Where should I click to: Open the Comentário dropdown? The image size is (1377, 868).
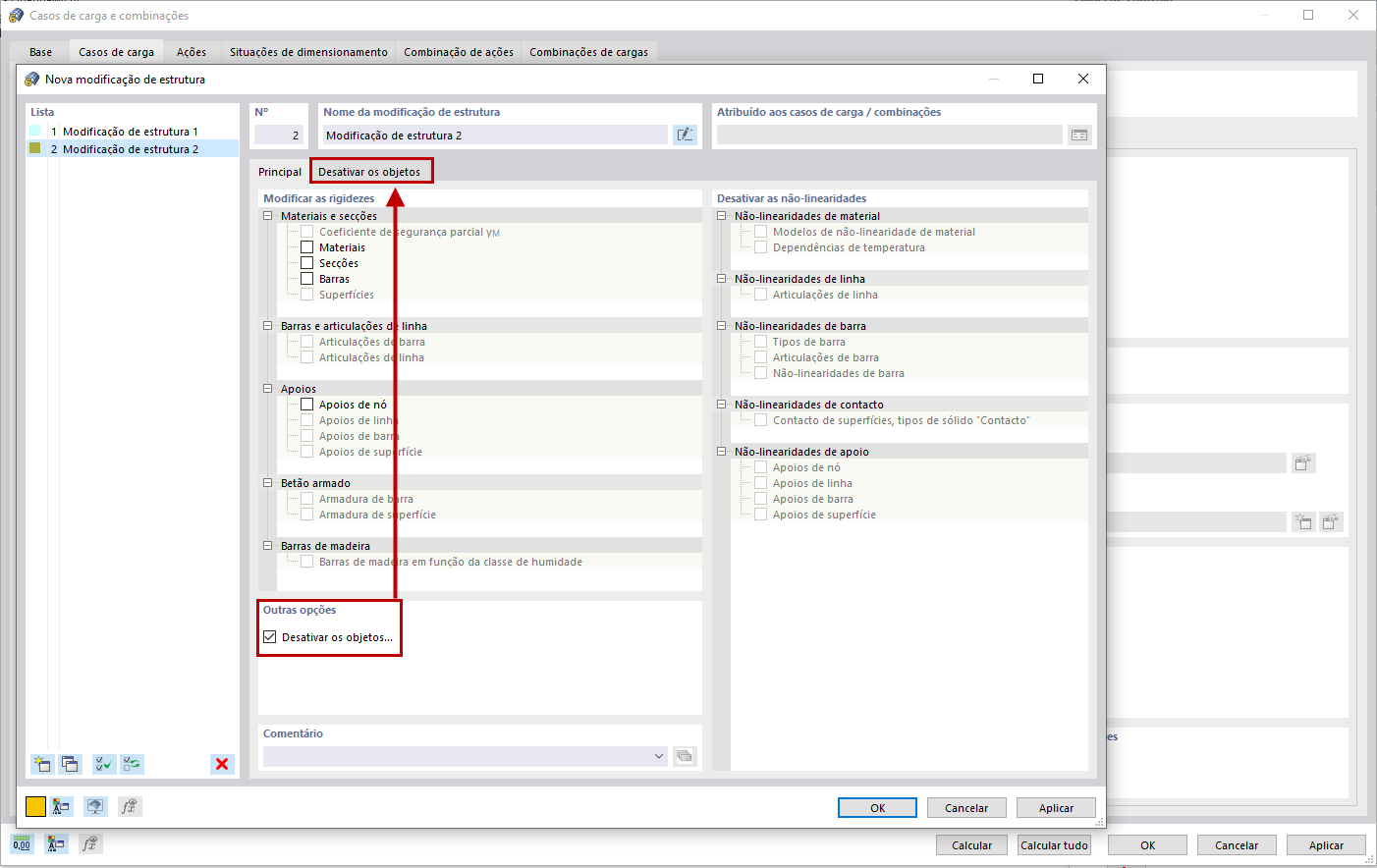pos(659,756)
